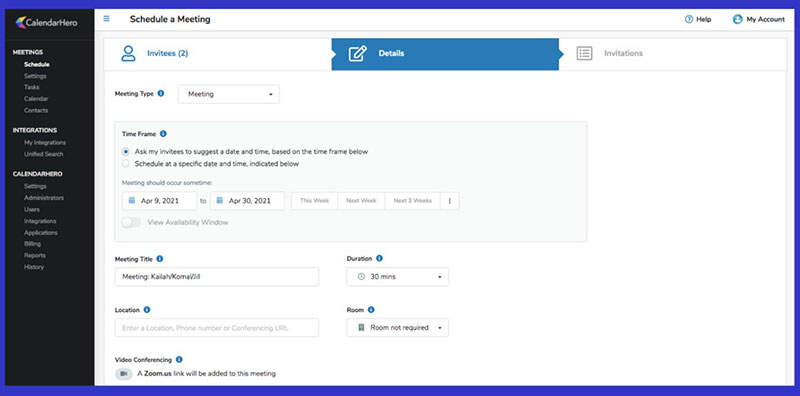This screenshot has height=396, width=800.
Task: Open more time frame options (three dots)
Action: 449,201
